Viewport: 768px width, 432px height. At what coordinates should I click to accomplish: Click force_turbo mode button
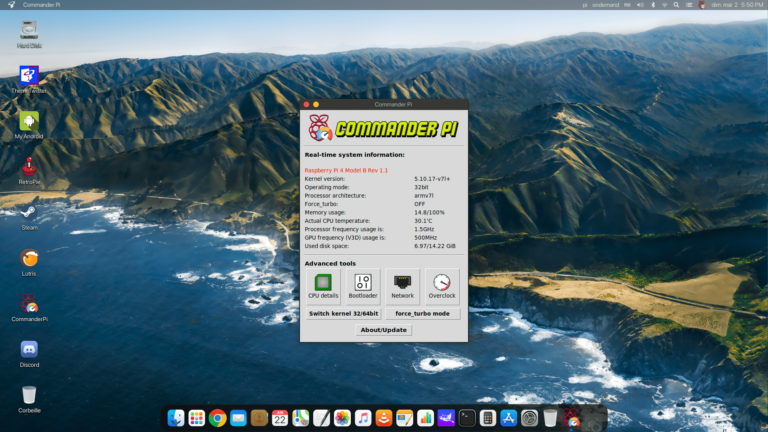point(422,313)
